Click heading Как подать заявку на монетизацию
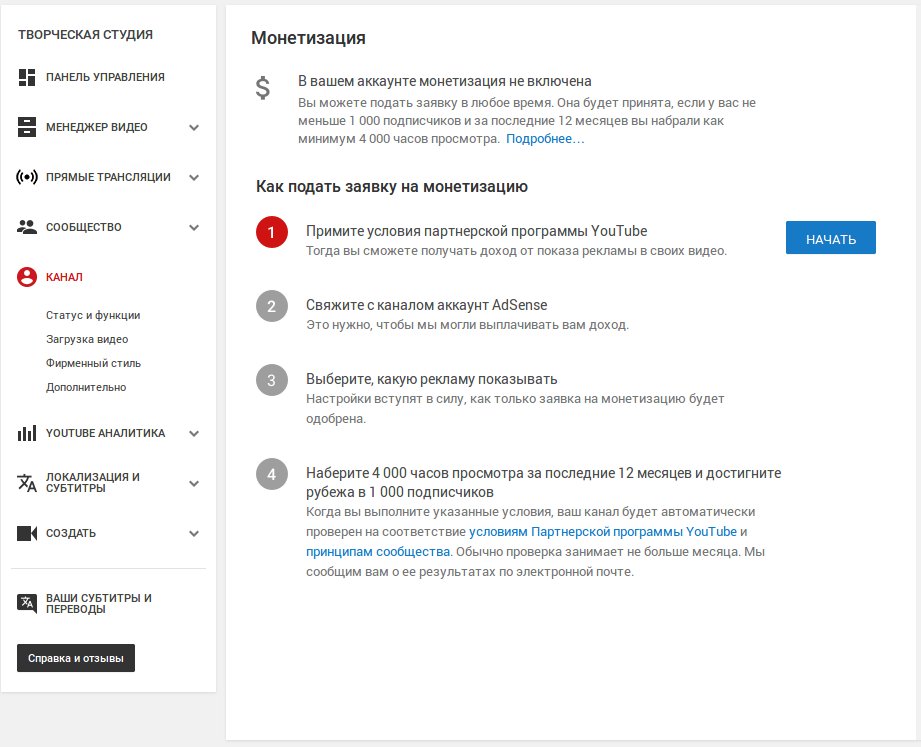Screen dimensions: 921x747 tap(392, 187)
